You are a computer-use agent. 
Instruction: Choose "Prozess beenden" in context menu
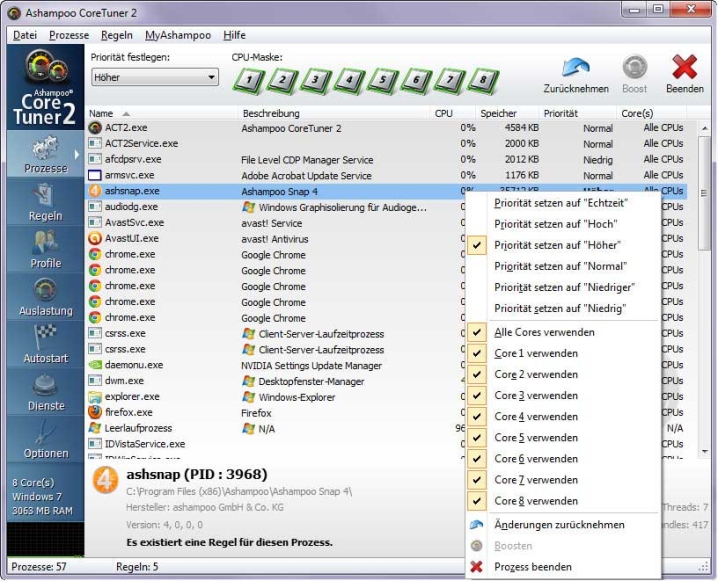(x=533, y=567)
